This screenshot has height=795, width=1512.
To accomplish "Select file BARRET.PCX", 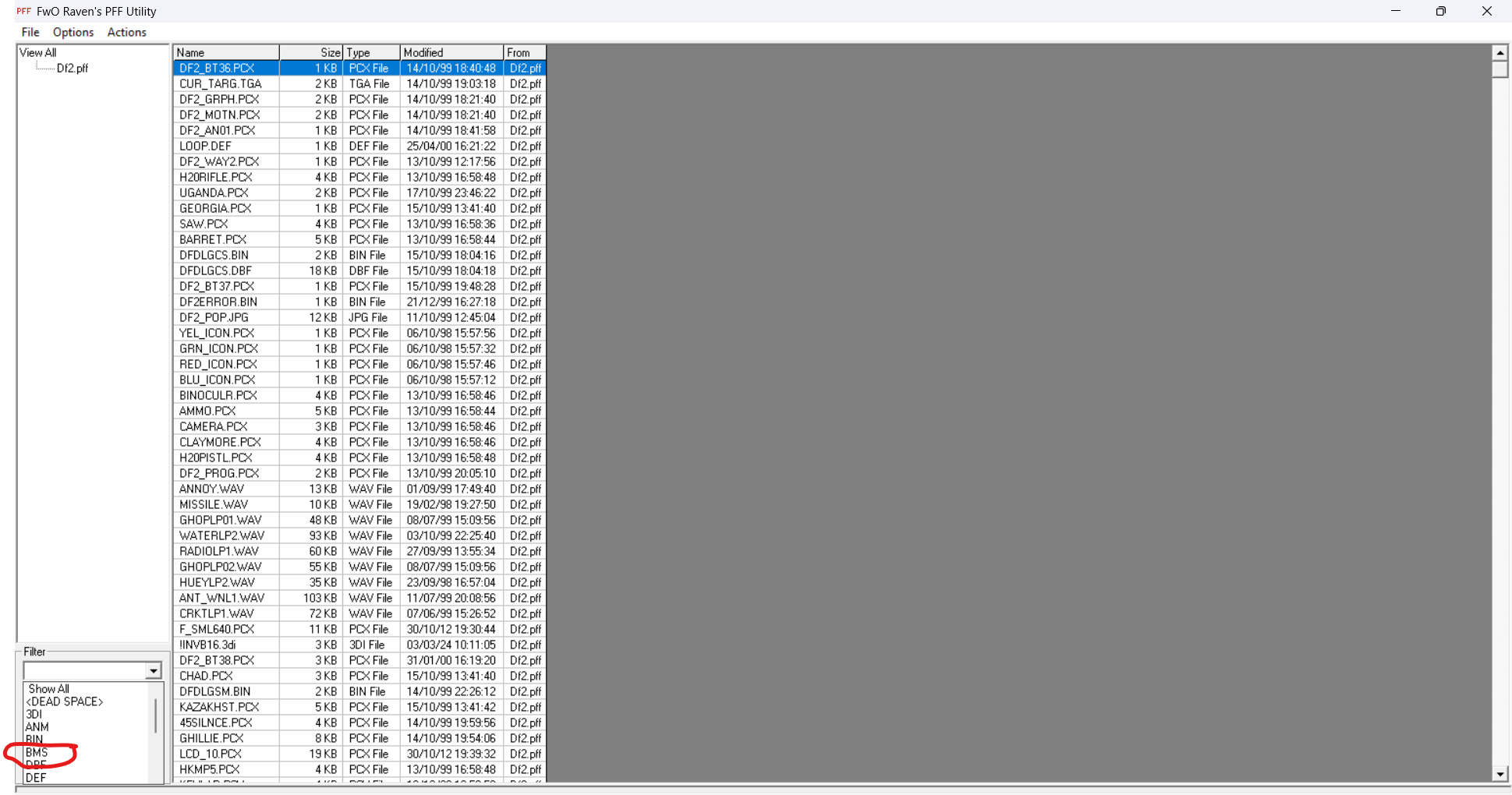I will [213, 239].
